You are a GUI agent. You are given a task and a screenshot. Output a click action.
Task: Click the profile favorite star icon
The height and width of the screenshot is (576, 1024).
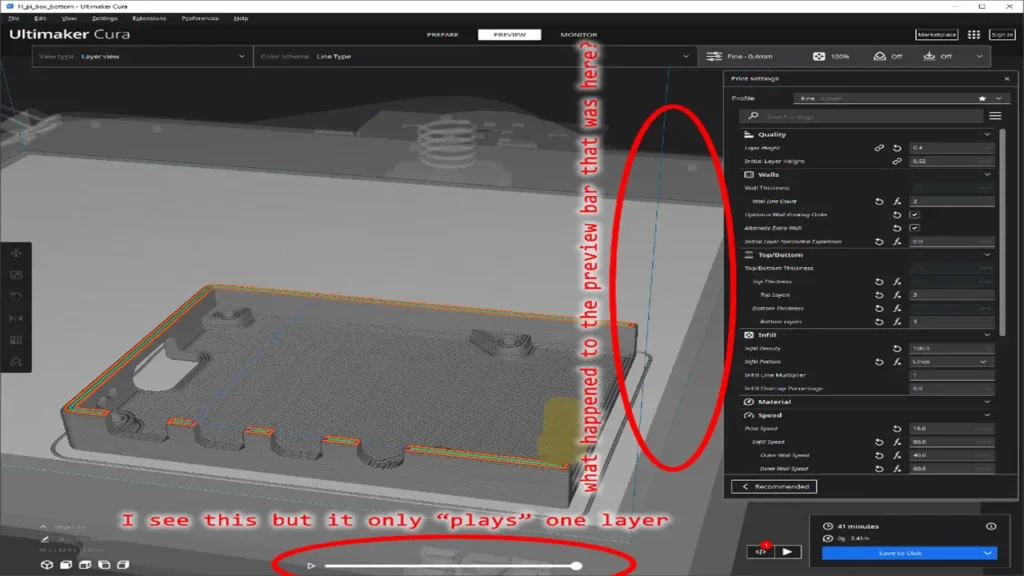click(982, 99)
